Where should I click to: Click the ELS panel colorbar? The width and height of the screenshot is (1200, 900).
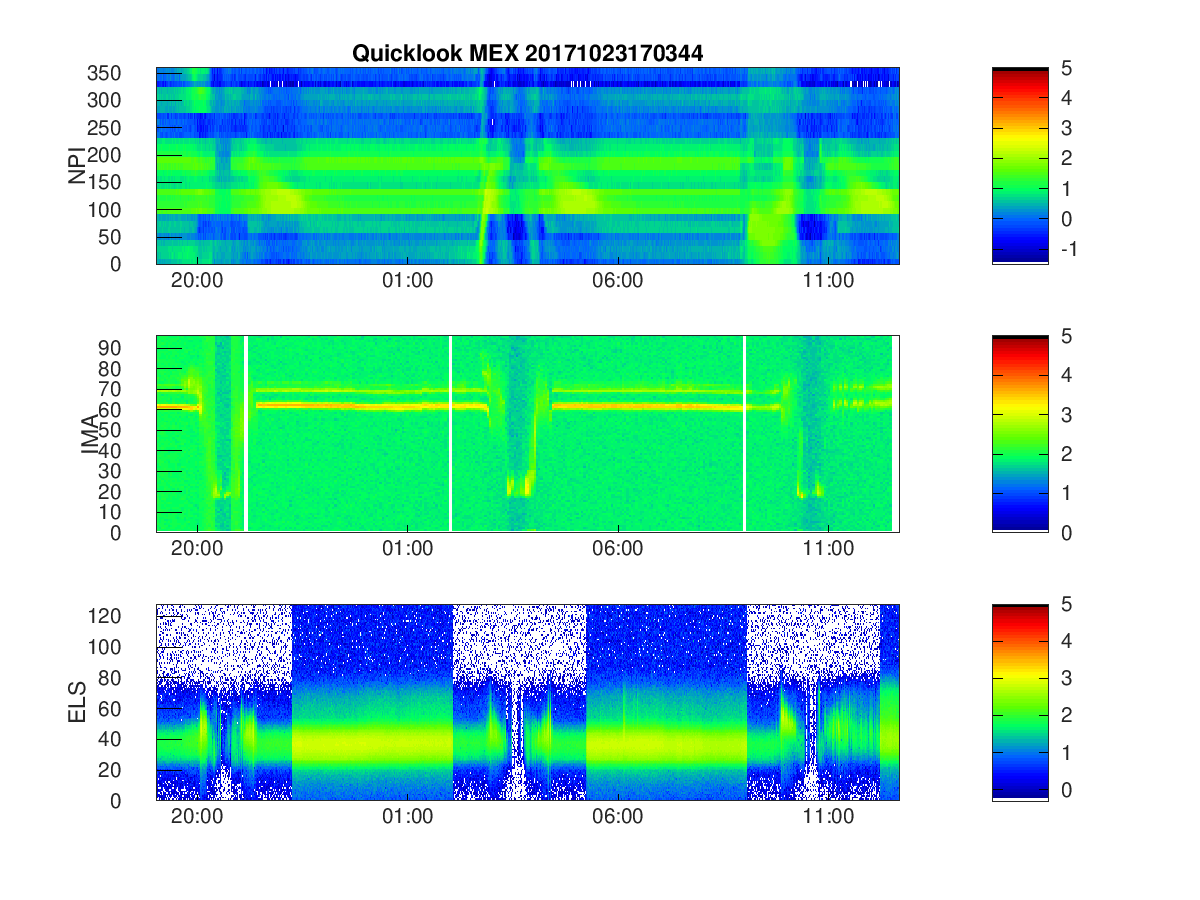1020,702
